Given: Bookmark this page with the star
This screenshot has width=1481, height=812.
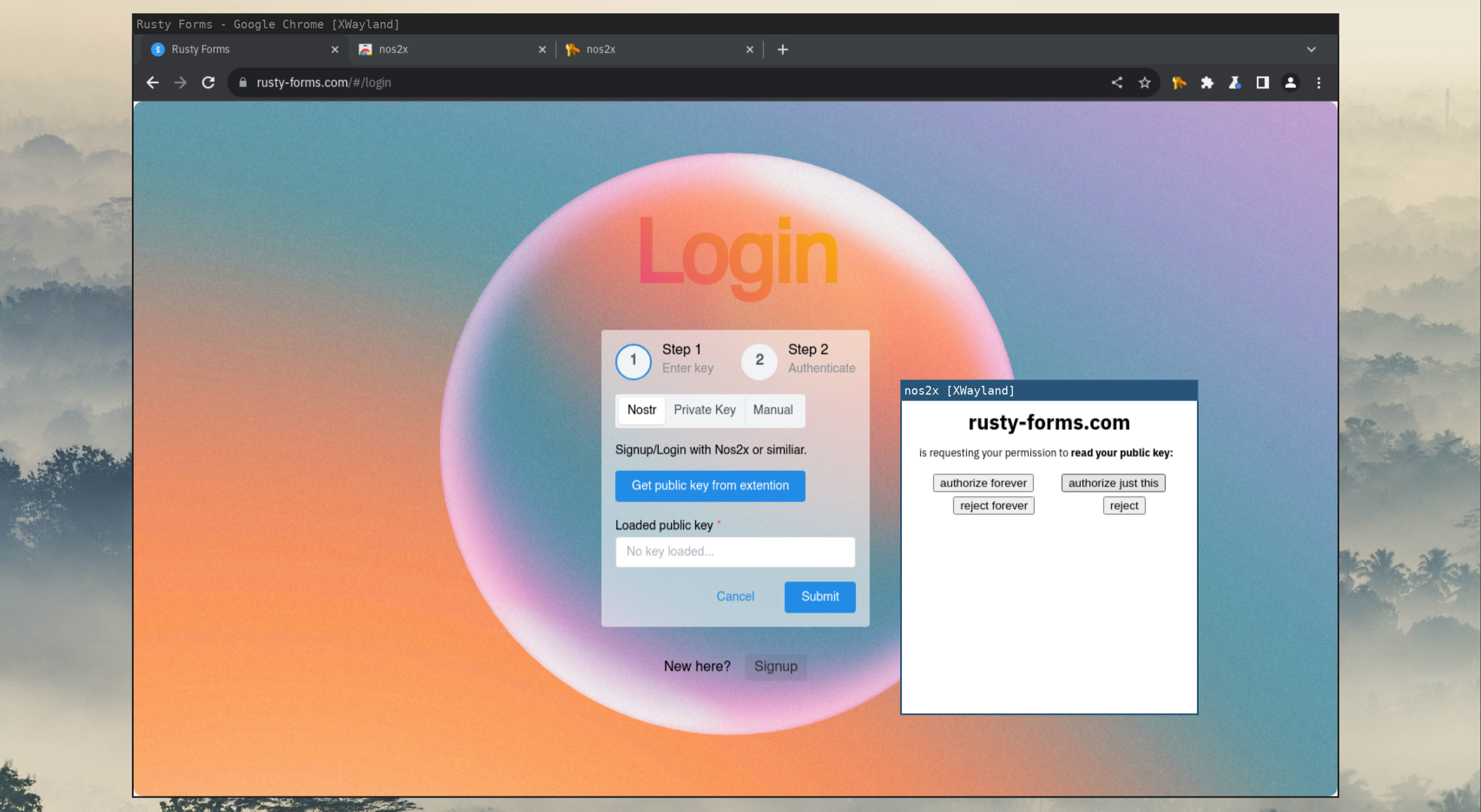Looking at the screenshot, I should pos(1145,83).
